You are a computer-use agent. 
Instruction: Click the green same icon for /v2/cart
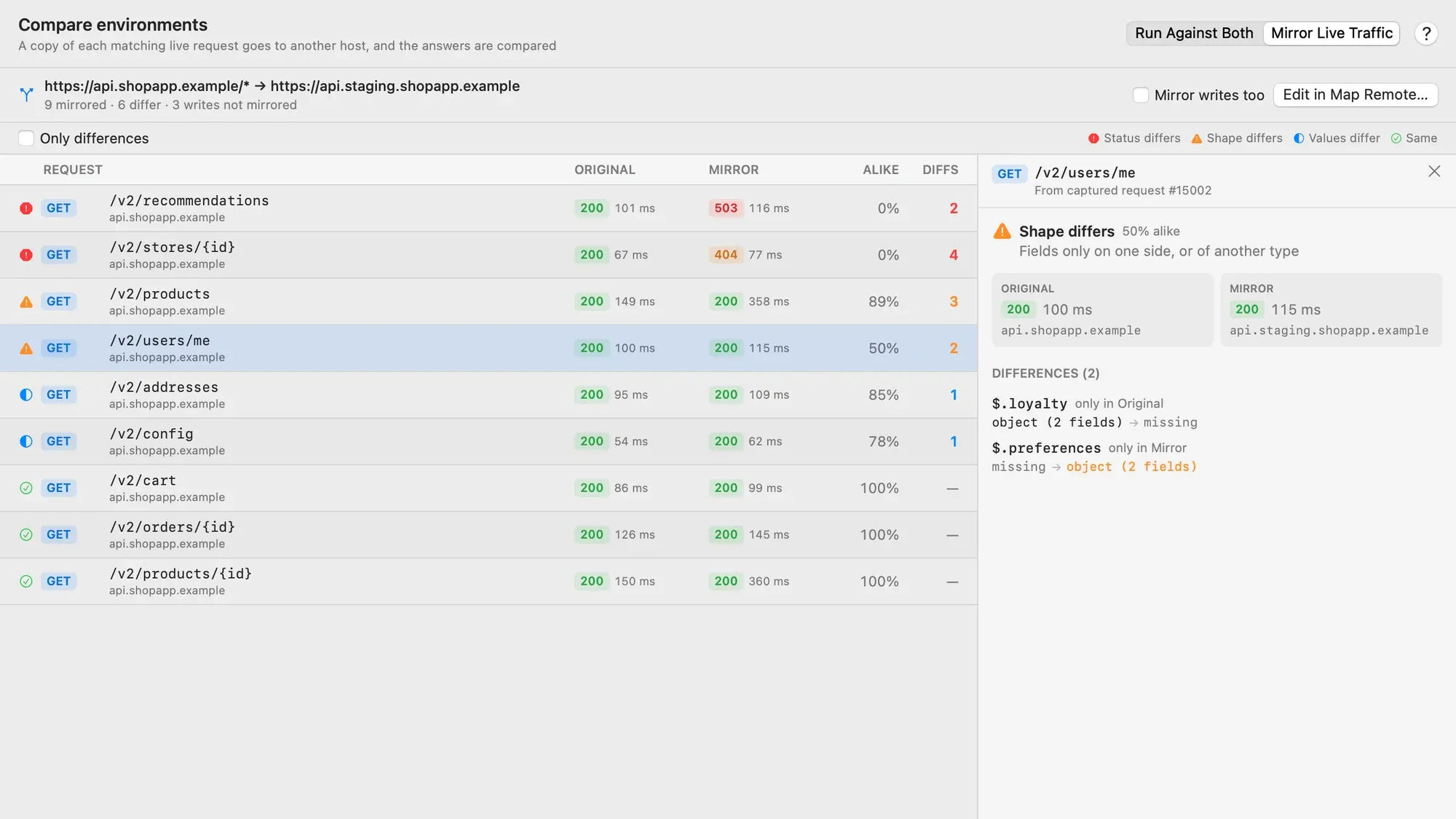(x=26, y=488)
